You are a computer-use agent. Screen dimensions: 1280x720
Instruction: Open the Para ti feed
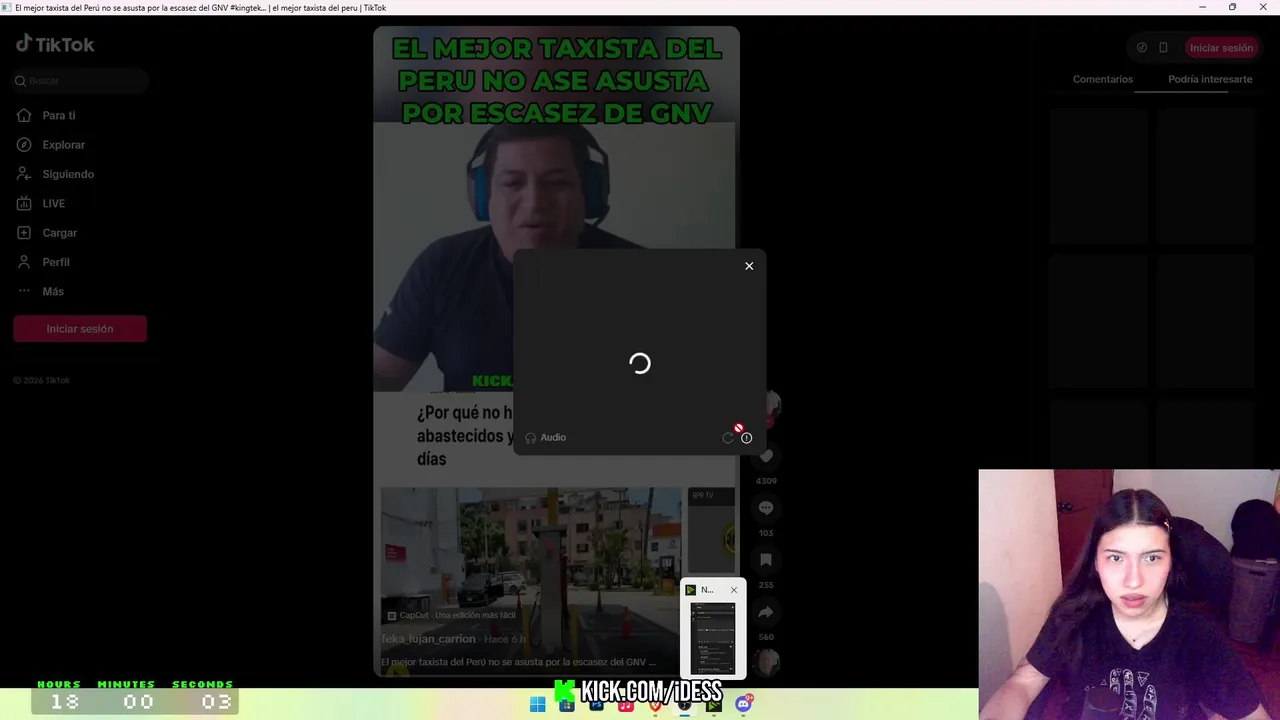[46, 116]
